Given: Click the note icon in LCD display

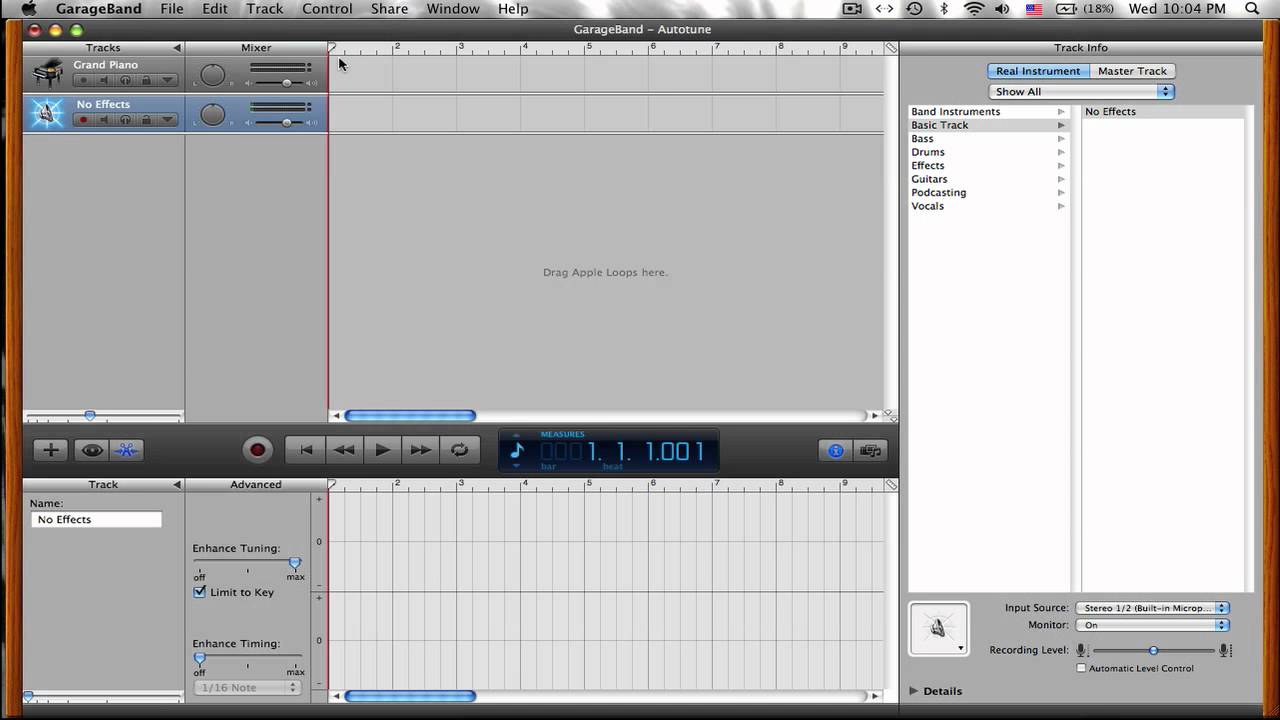Looking at the screenshot, I should [x=517, y=451].
